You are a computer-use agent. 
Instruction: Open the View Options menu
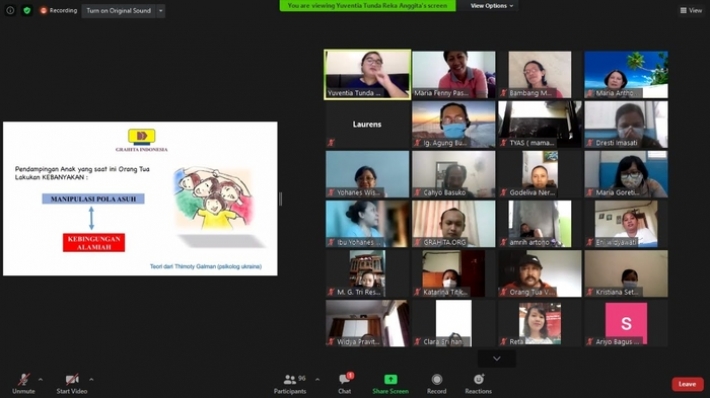point(492,6)
